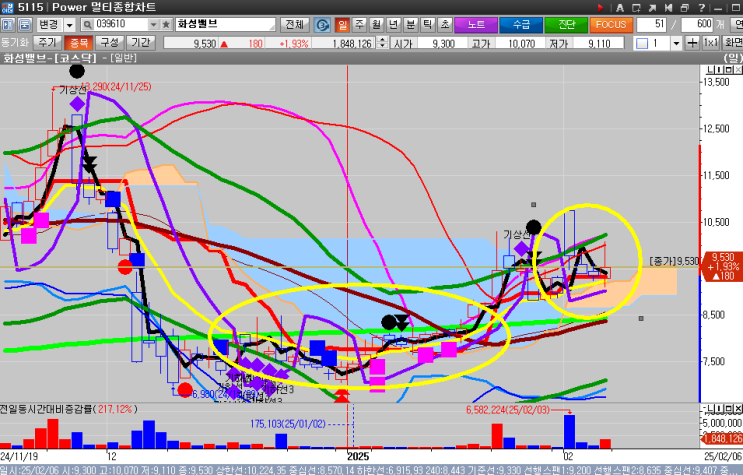Click the add new window icon in title bar
Image resolution: width=743 pixels, height=475 pixels.
tap(636, 8)
